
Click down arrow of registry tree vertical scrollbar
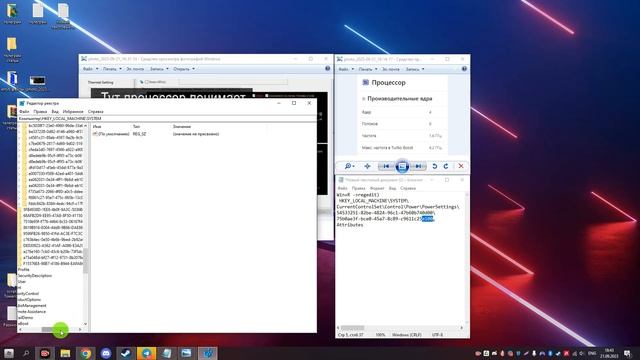coord(85,324)
